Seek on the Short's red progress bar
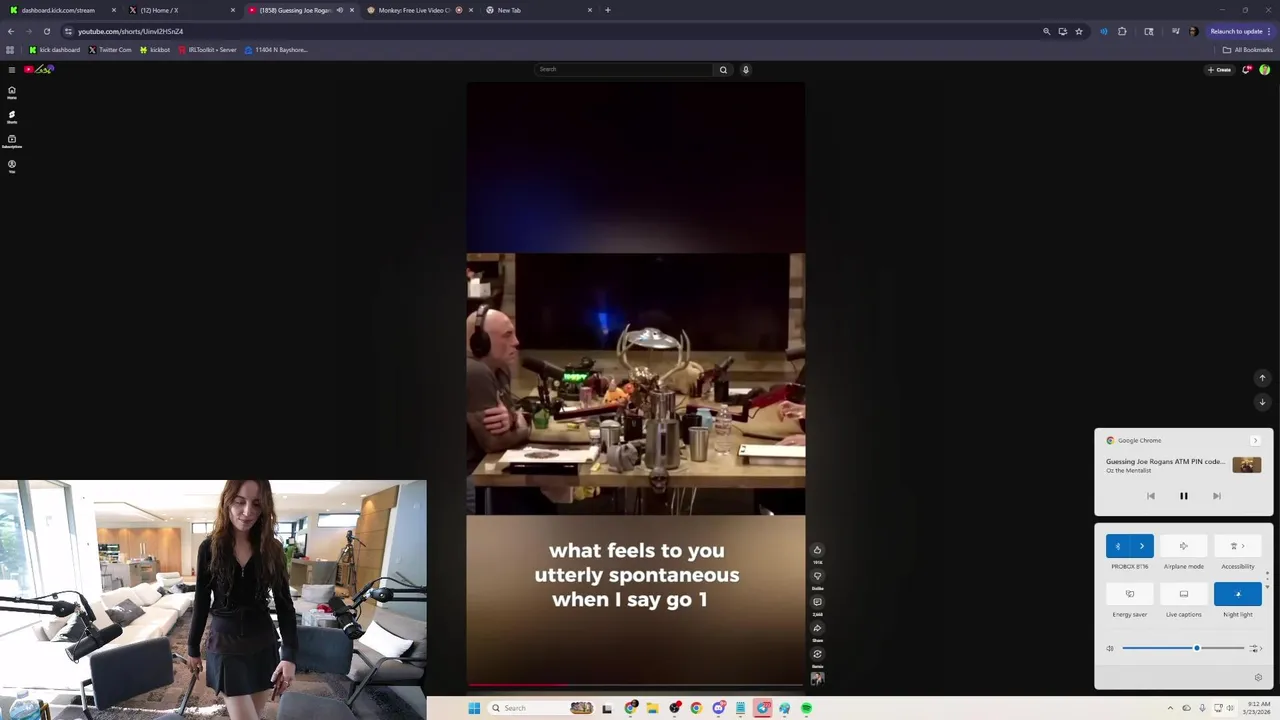The height and width of the screenshot is (720, 1280). [635, 686]
